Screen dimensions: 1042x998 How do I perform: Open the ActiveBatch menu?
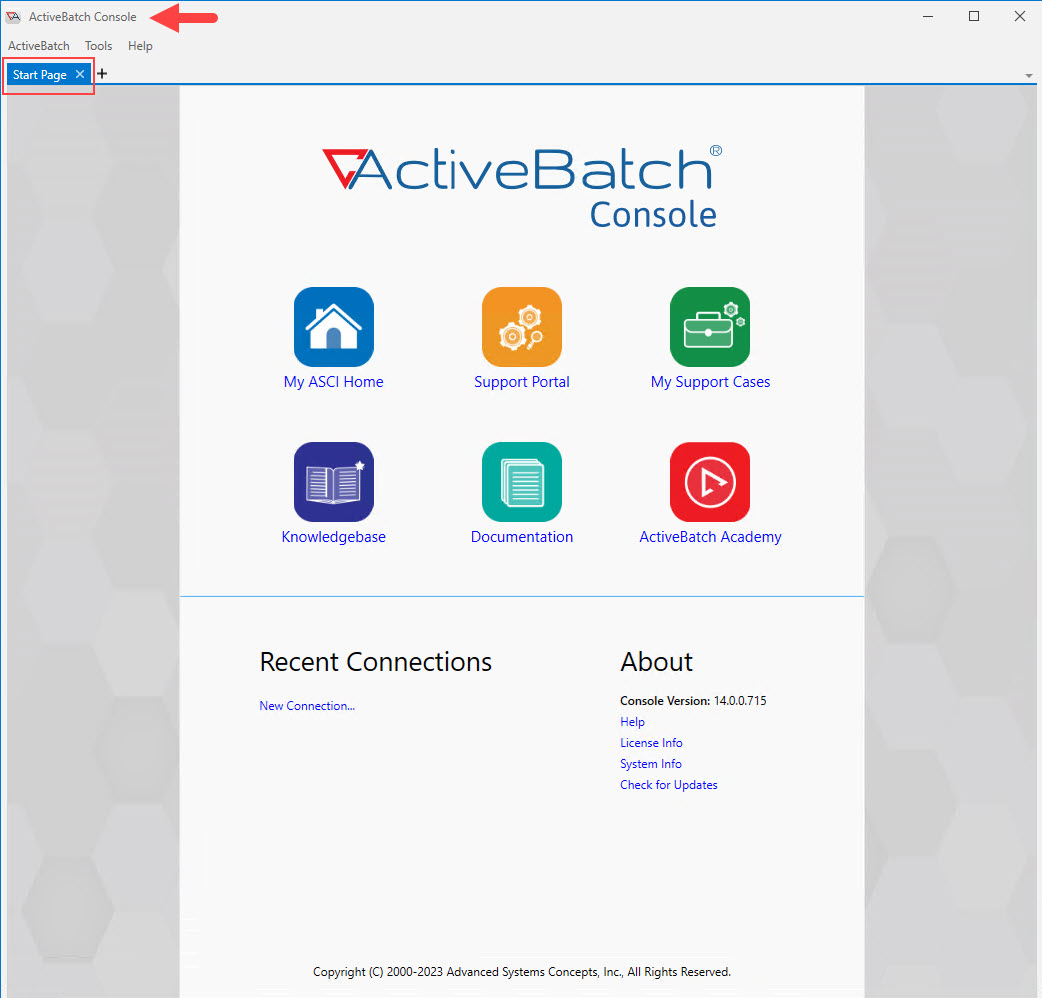coord(38,45)
